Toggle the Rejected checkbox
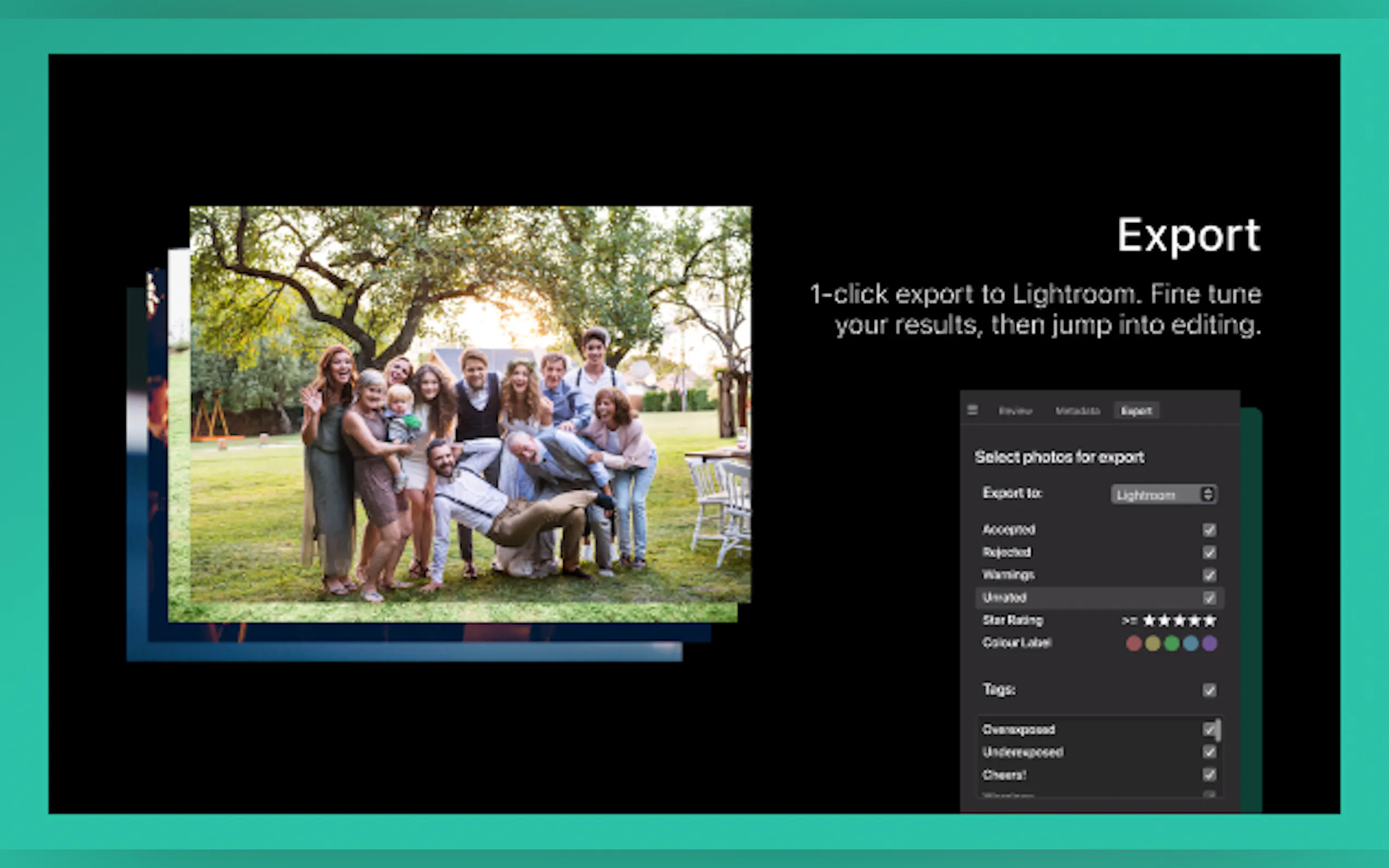The height and width of the screenshot is (868, 1389). coord(1210,552)
